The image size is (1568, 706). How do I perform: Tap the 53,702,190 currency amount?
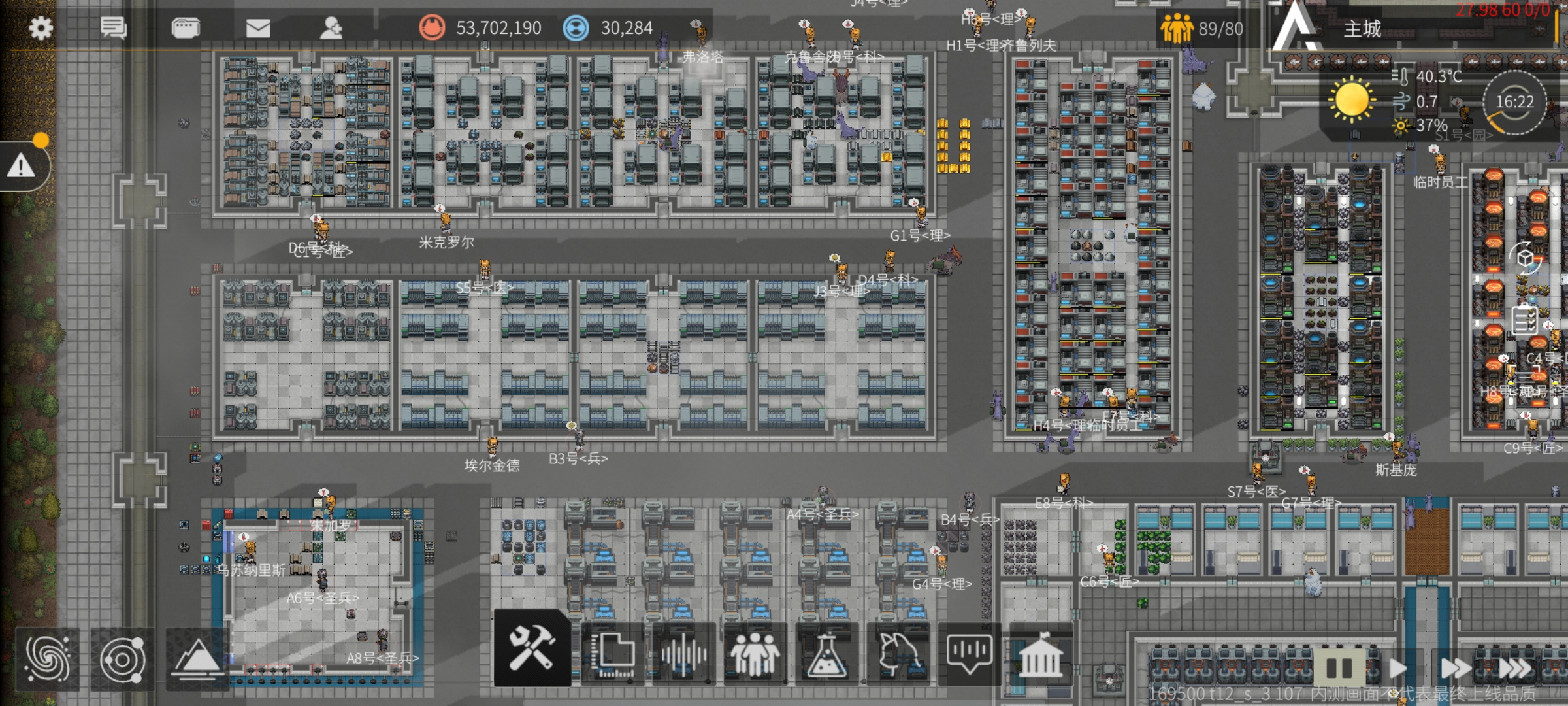point(498,28)
